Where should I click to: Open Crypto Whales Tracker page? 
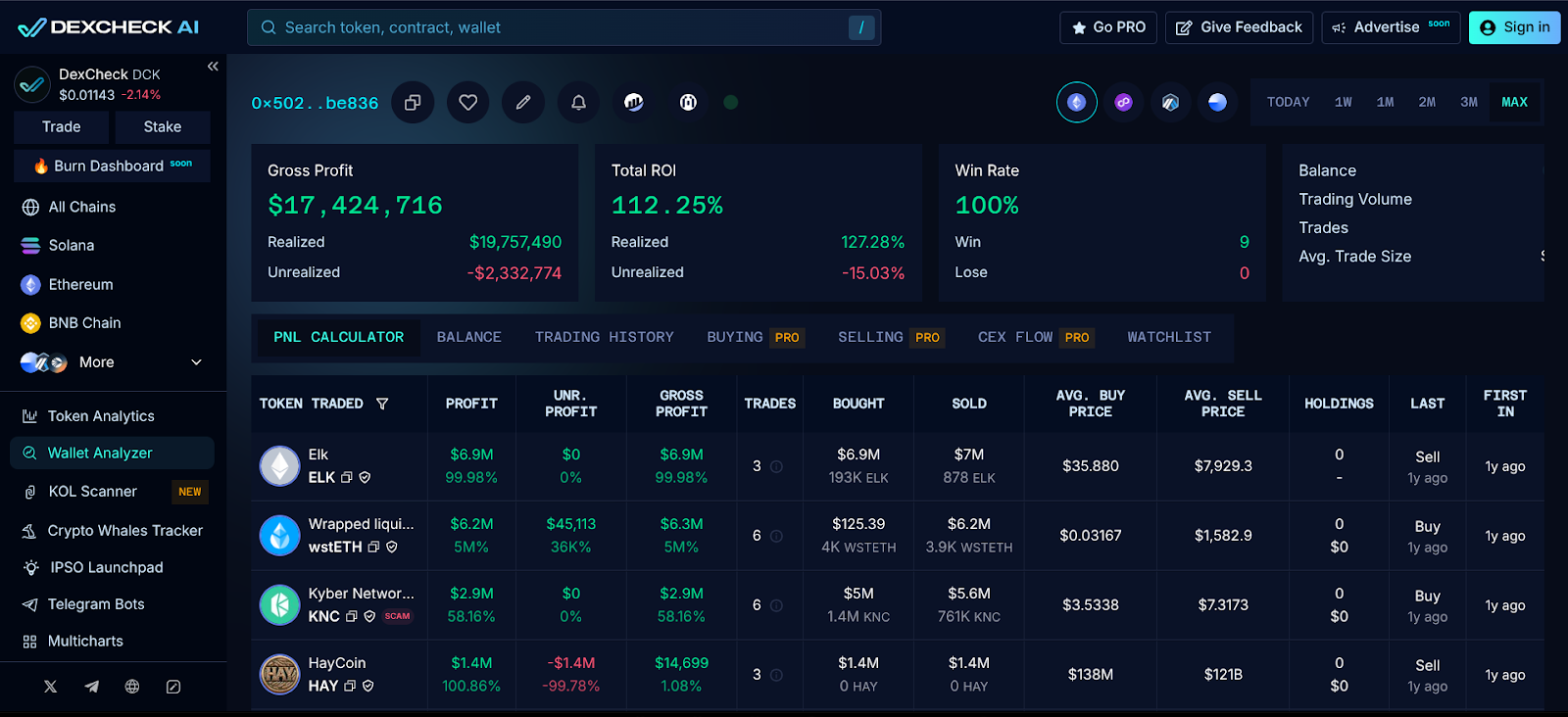113,531
